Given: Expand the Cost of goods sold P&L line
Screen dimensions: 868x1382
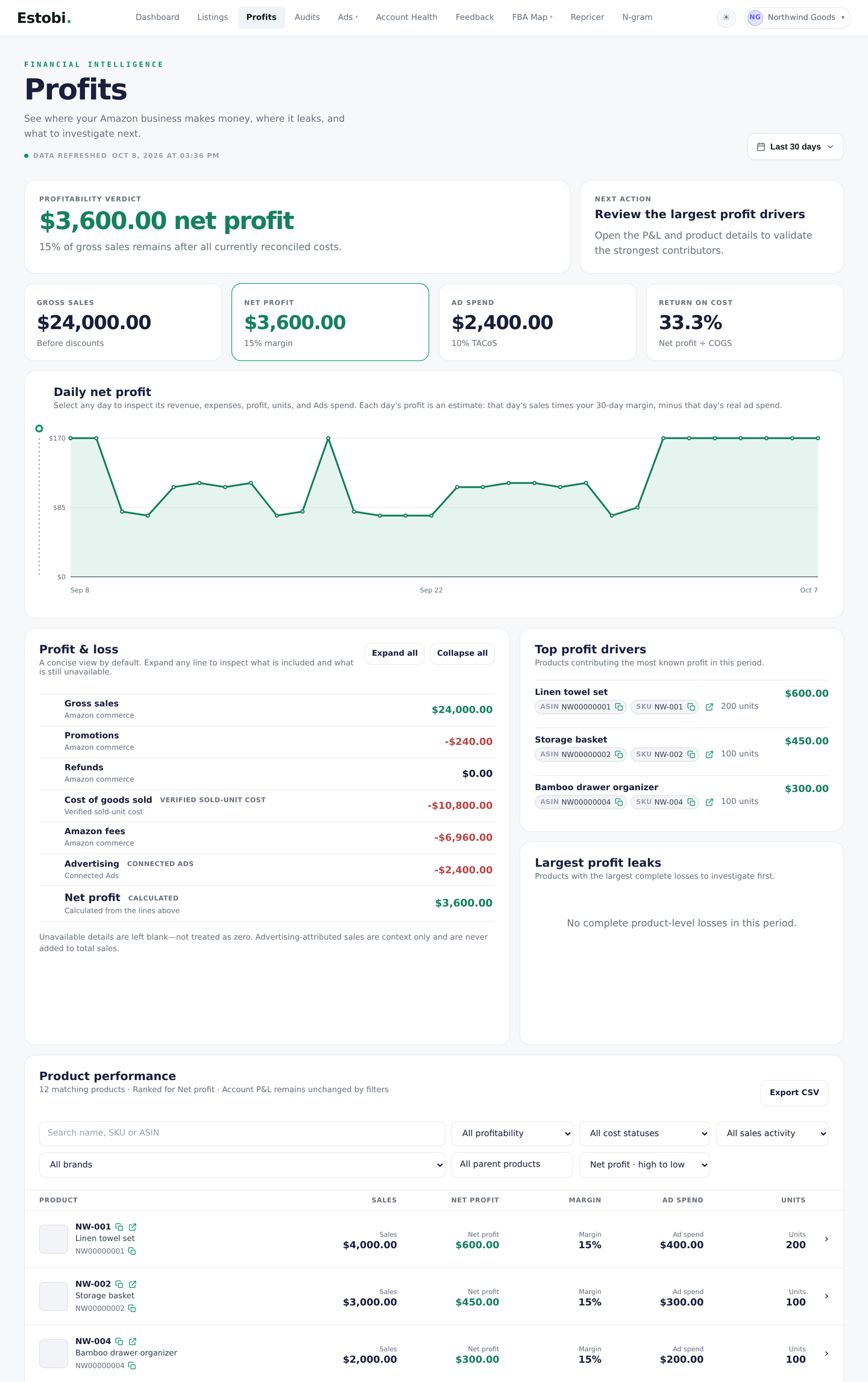Looking at the screenshot, I should [267, 806].
